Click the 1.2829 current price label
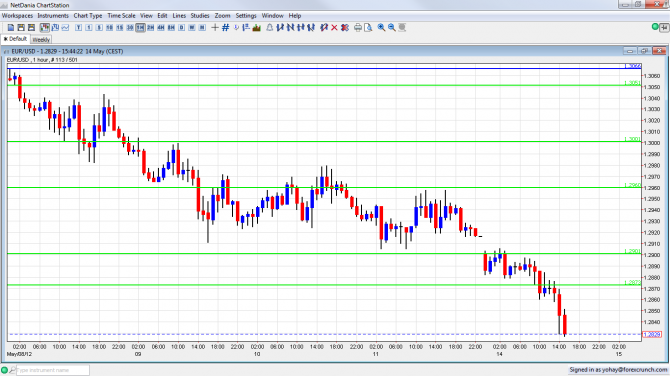 (652, 334)
